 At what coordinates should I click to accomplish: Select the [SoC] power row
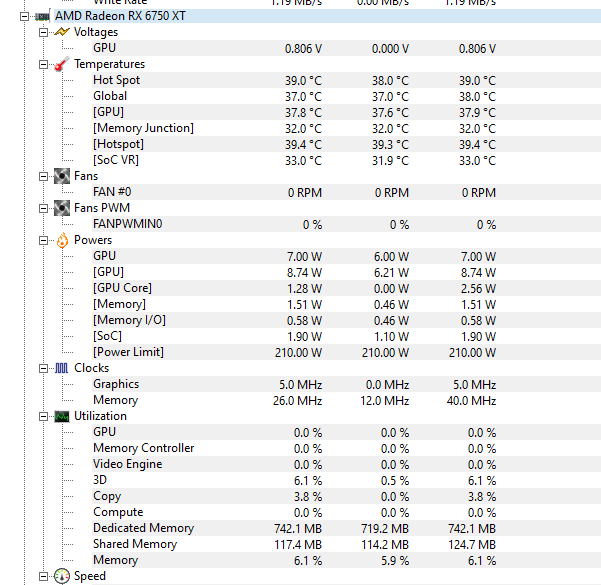pyautogui.click(x=346, y=336)
